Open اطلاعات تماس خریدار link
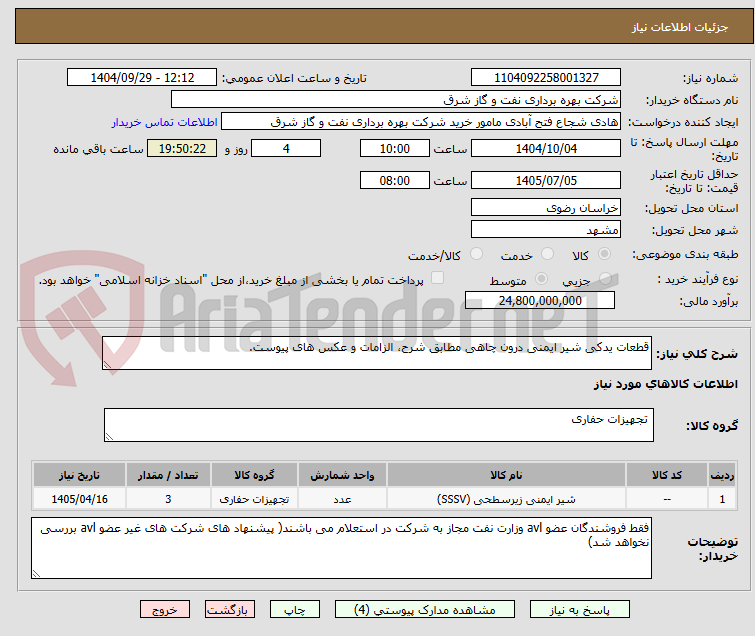 tap(165, 122)
